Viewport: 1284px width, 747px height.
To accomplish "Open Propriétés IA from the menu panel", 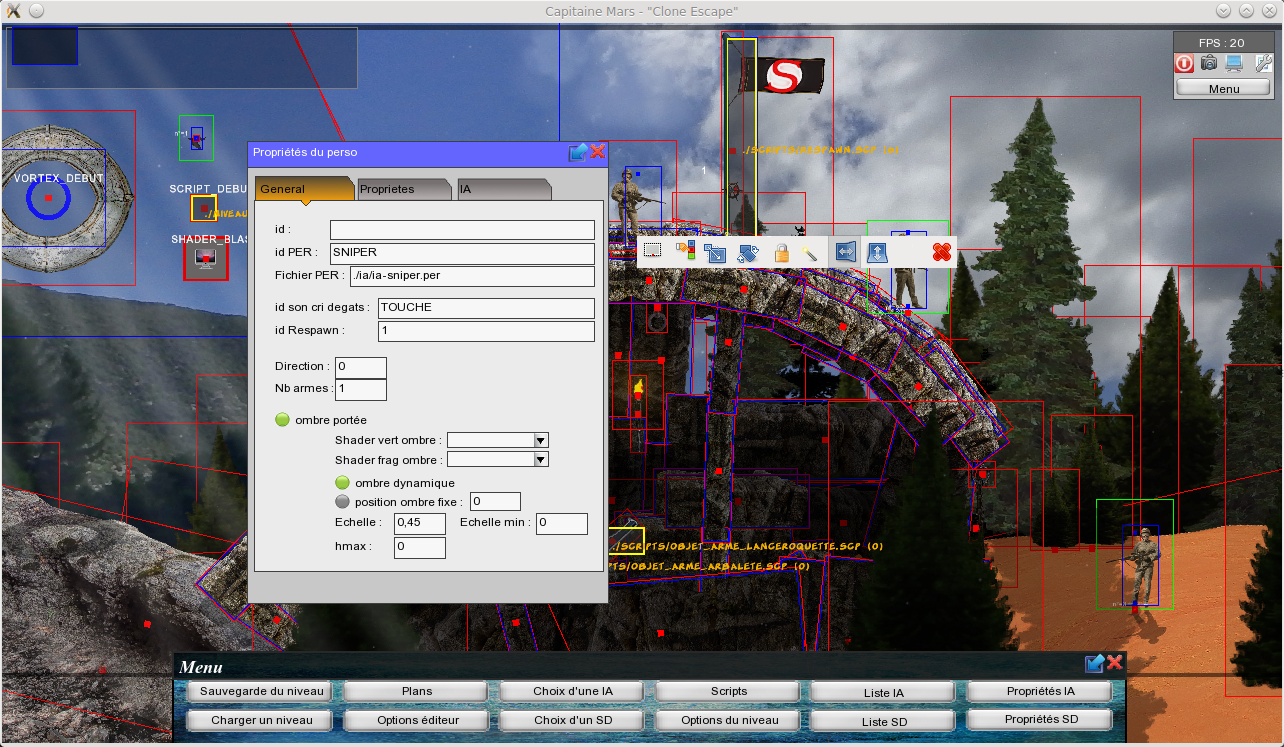I will (x=1039, y=690).
